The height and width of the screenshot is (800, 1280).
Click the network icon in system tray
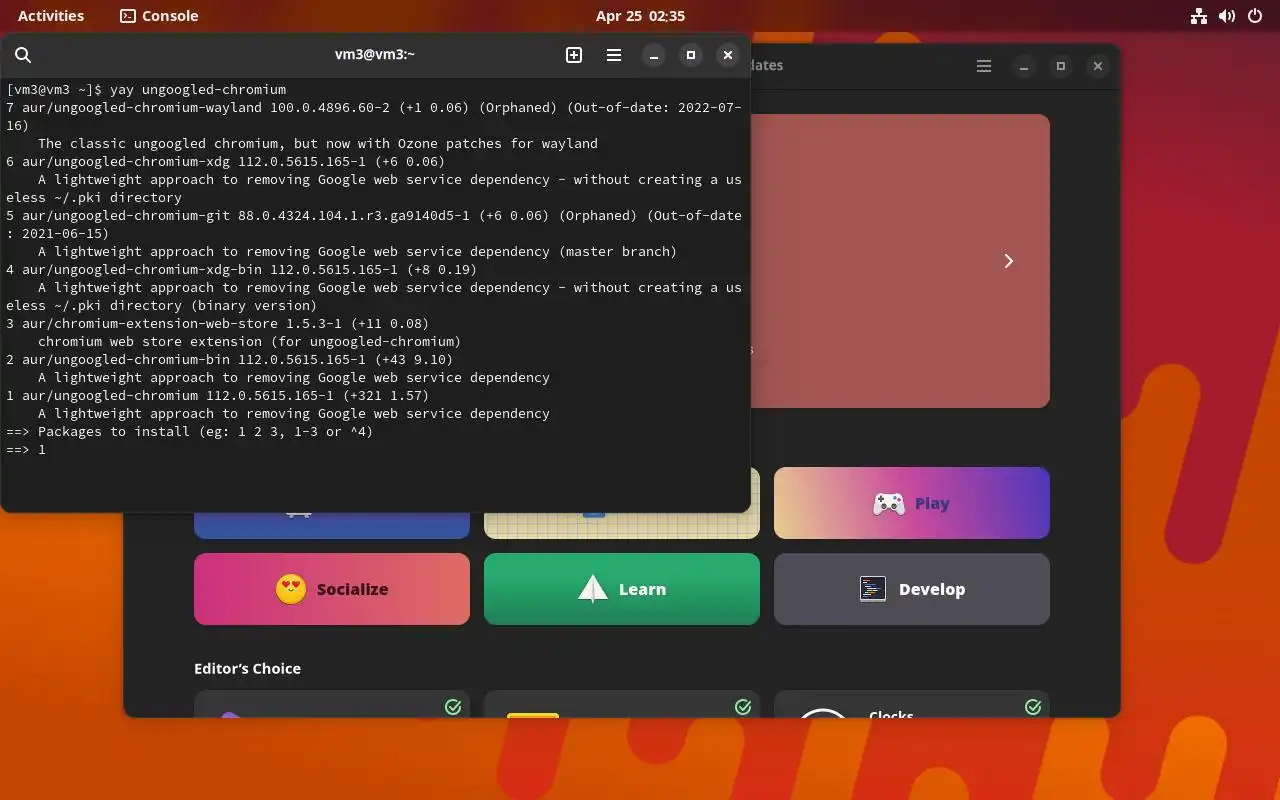tap(1198, 16)
